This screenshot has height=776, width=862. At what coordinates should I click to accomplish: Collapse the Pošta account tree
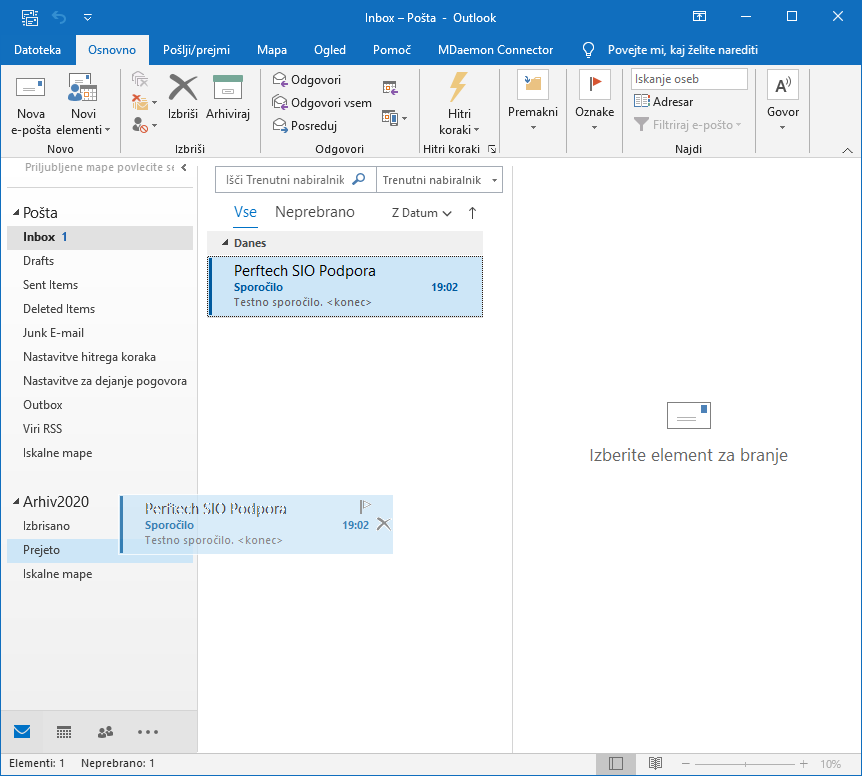16,212
